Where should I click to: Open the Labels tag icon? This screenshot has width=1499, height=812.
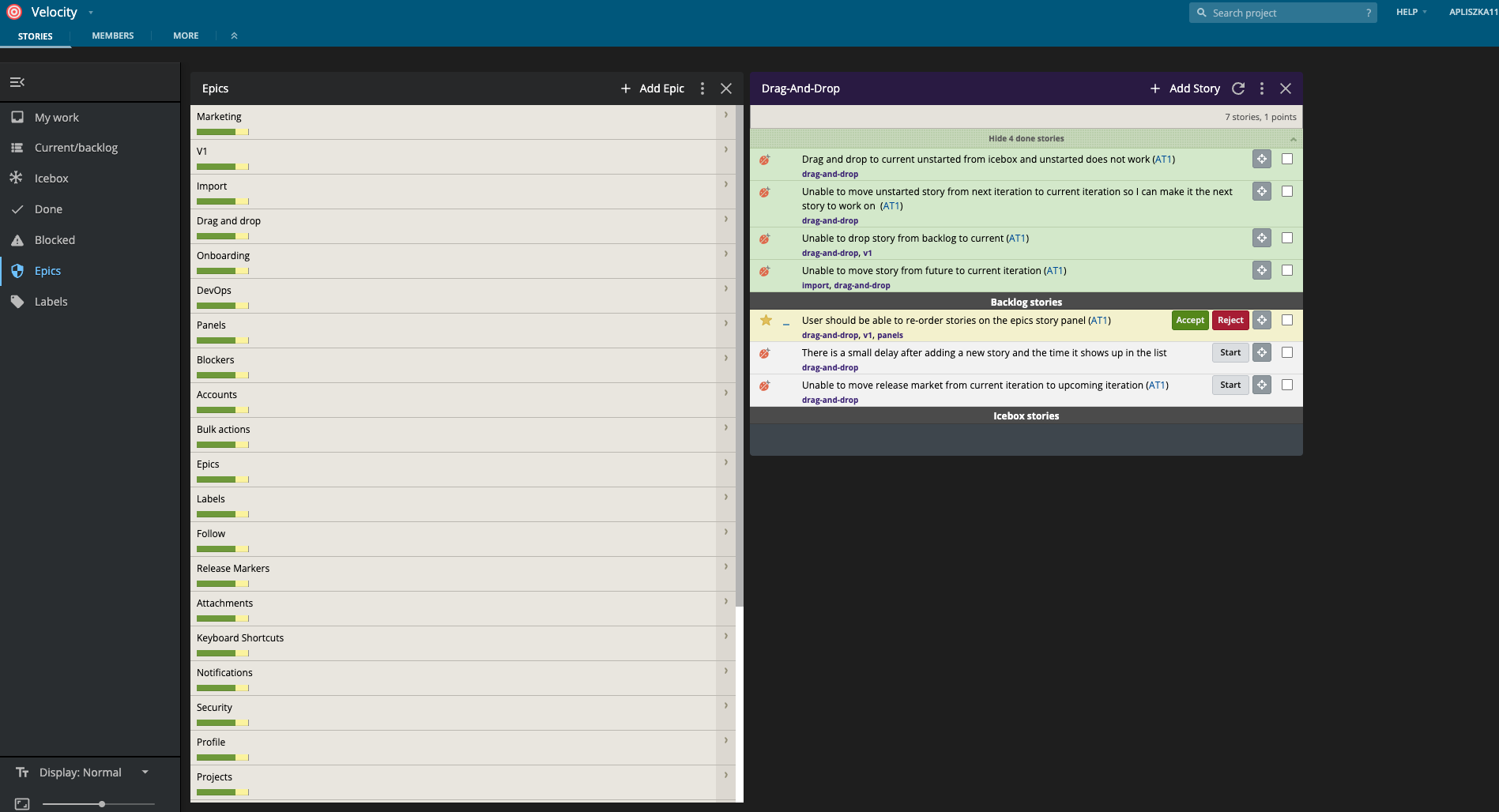(17, 302)
